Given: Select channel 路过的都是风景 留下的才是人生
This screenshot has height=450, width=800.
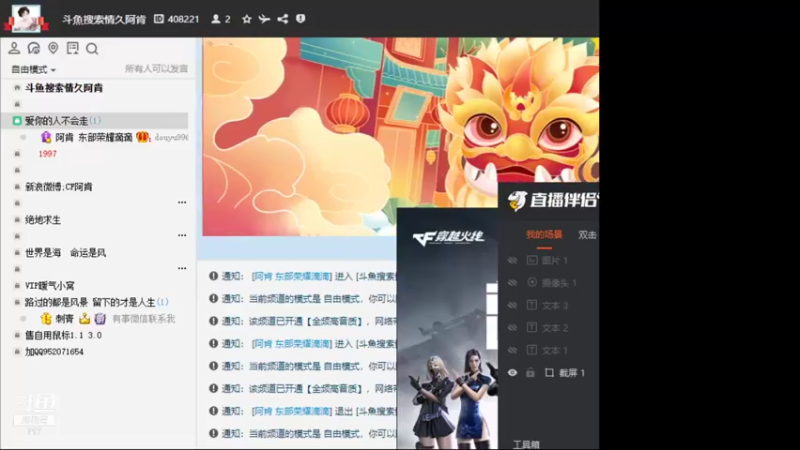Looking at the screenshot, I should [90, 302].
